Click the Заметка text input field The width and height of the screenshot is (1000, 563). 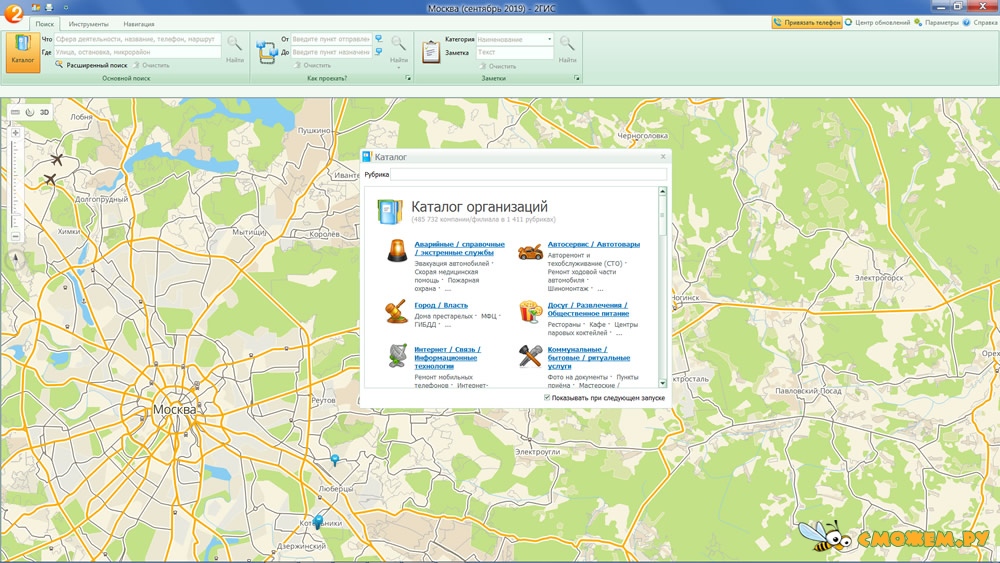(515, 52)
